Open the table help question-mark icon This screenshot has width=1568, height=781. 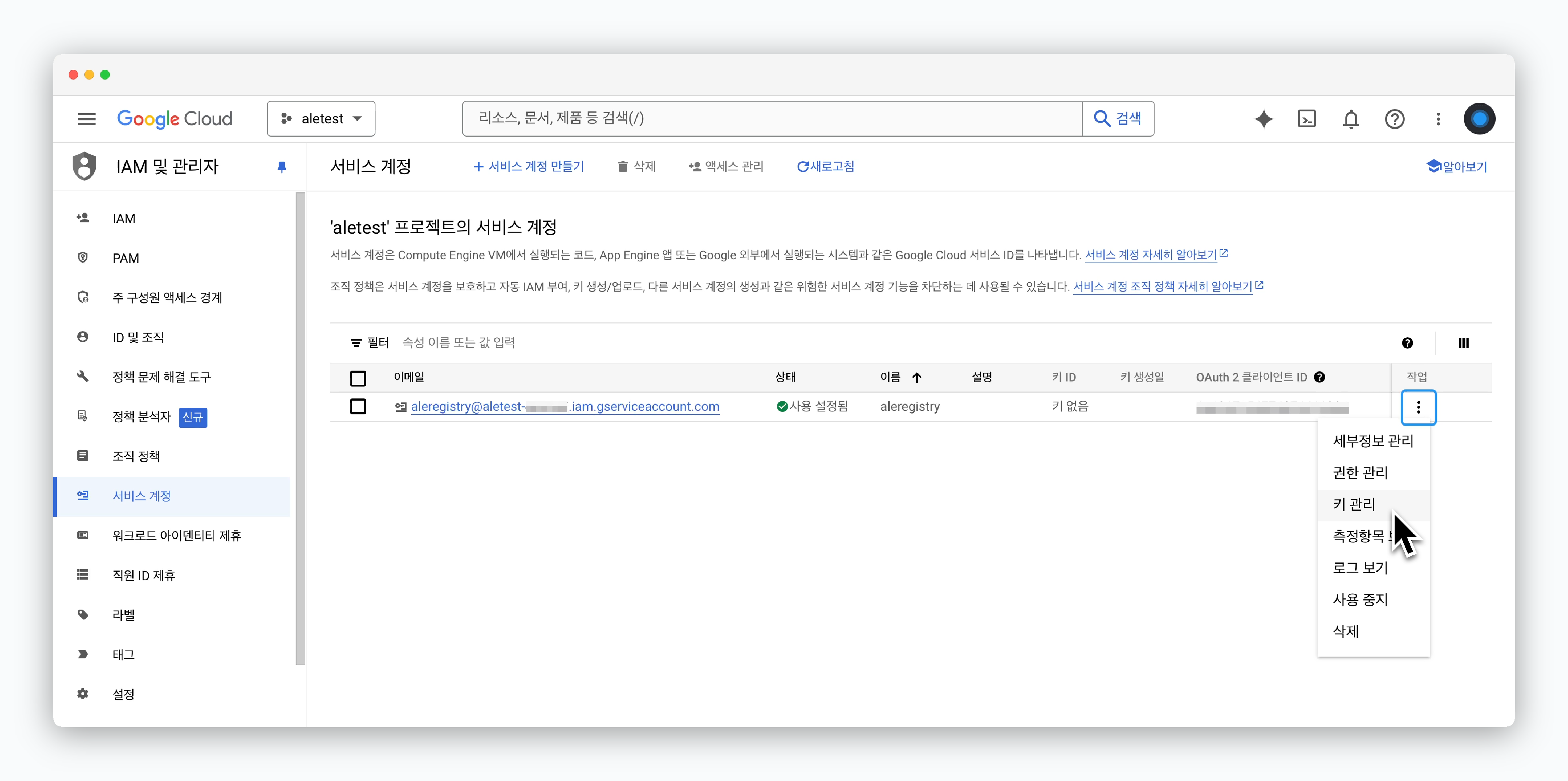coord(1407,343)
